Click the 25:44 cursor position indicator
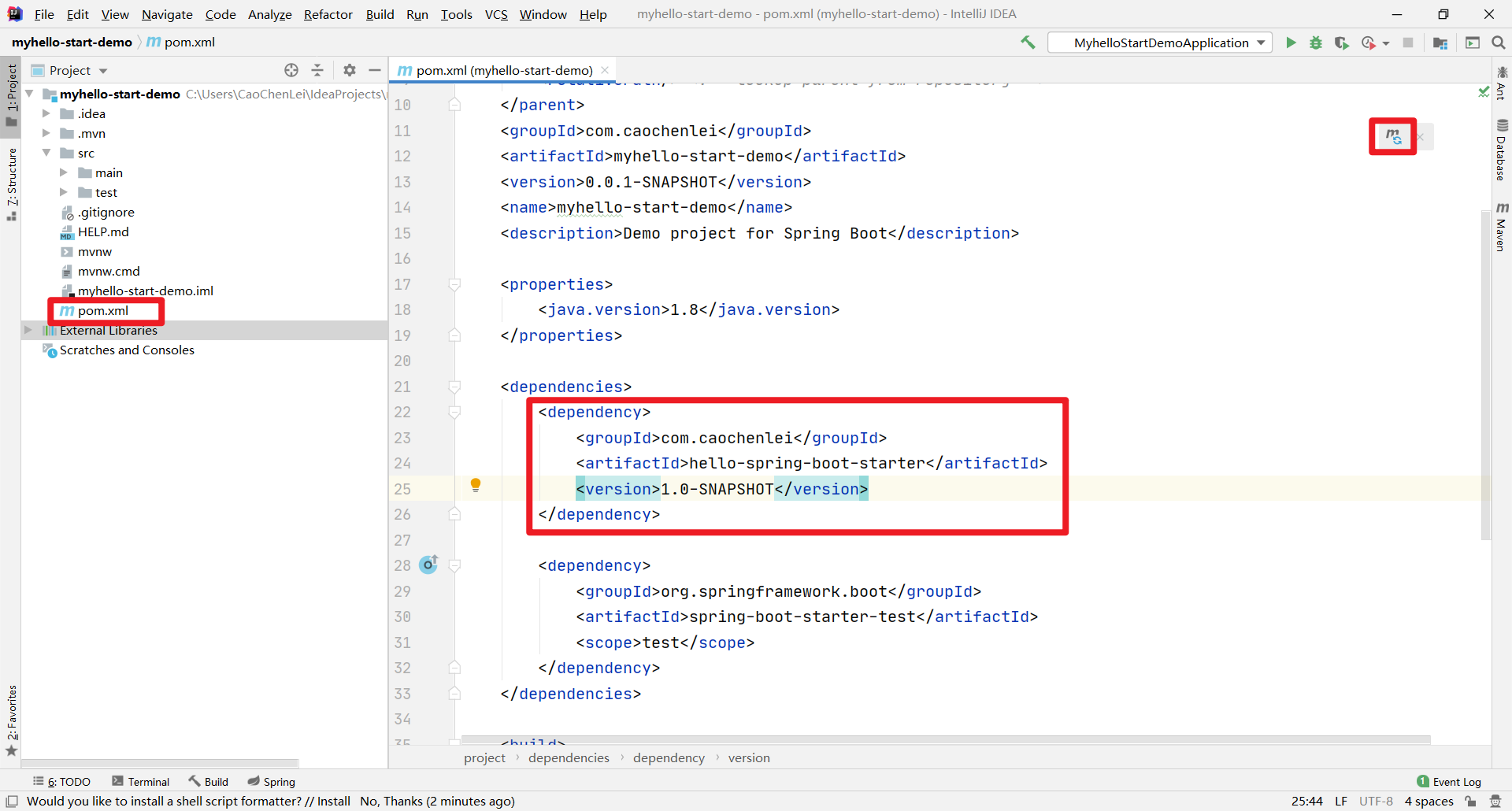Viewport: 1512px width, 811px height. pyautogui.click(x=1306, y=801)
